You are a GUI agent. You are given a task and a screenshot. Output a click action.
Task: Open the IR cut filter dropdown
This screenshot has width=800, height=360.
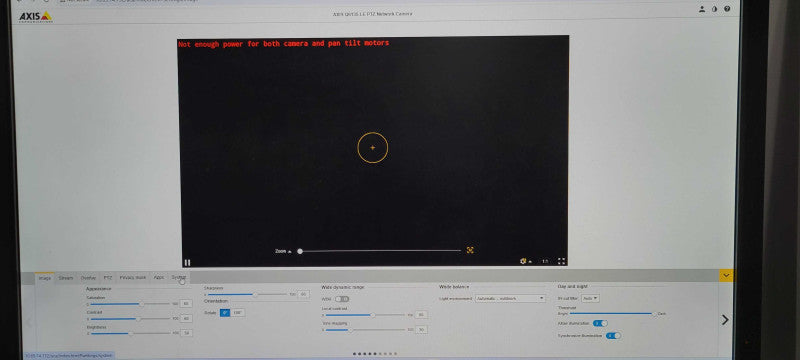(x=590, y=298)
